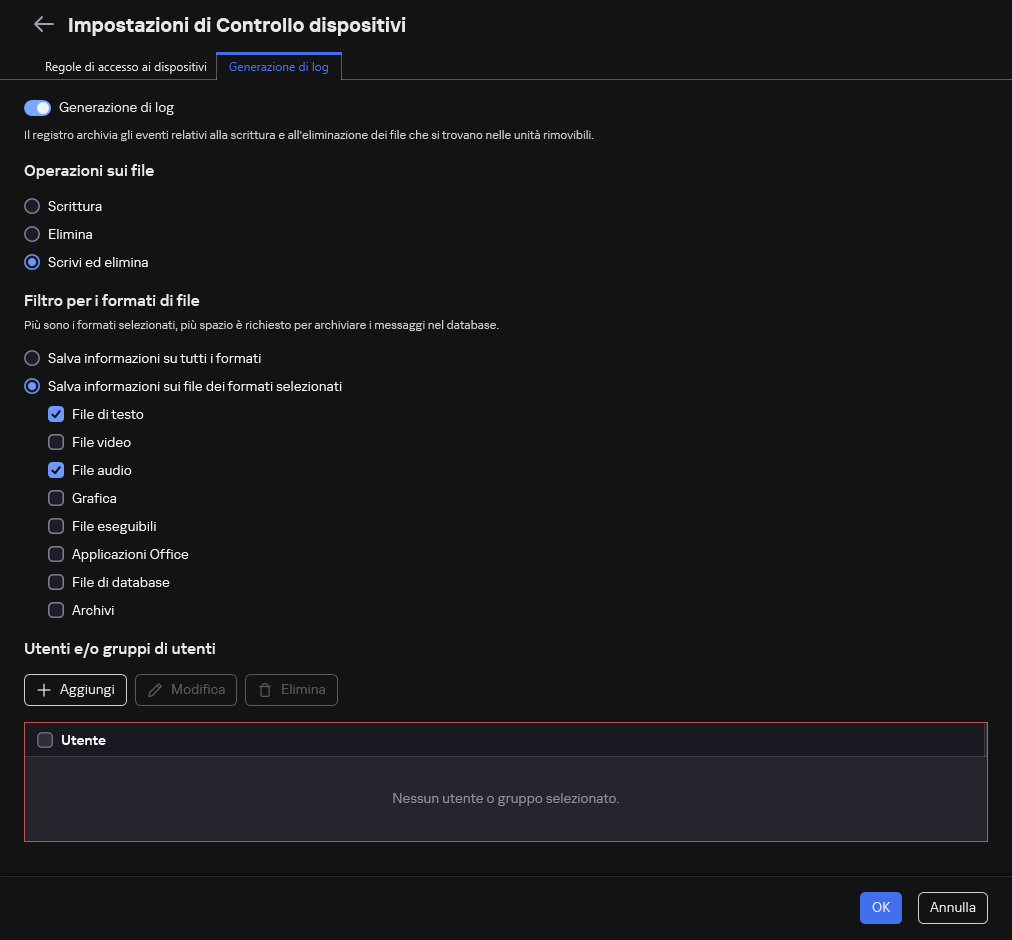The image size is (1012, 940).
Task: Select the Scrittura radio option
Action: 32,206
